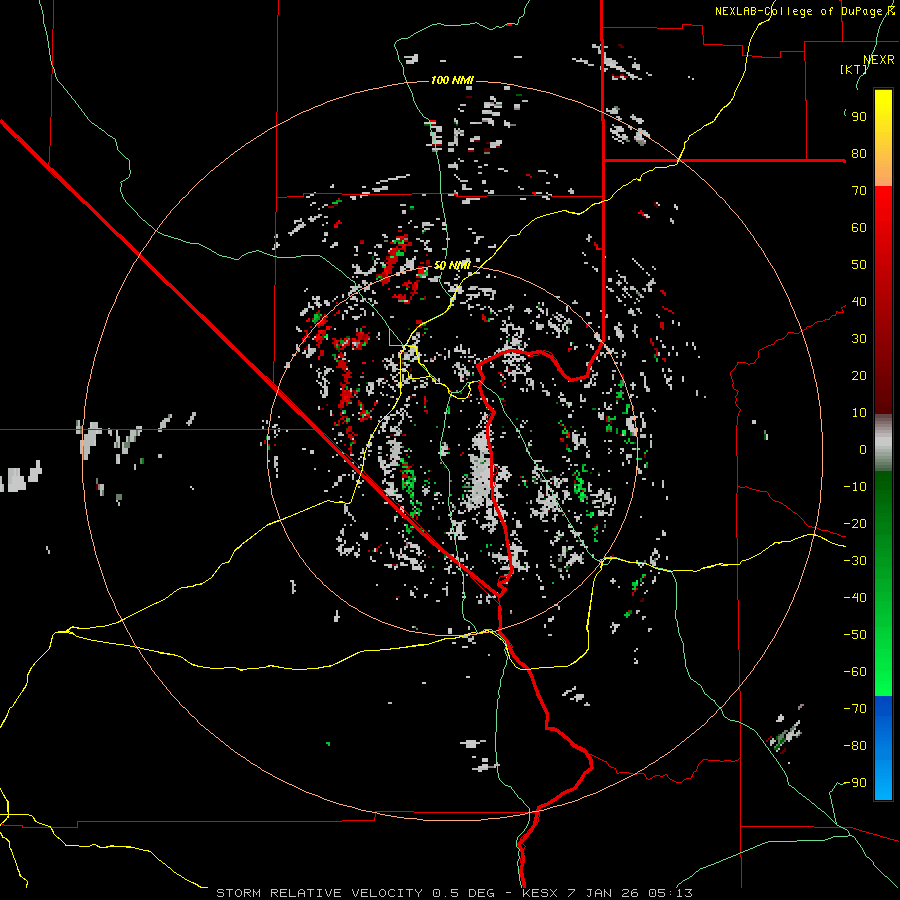
Task: Pick the -40 knot scale label
Action: tap(855, 598)
